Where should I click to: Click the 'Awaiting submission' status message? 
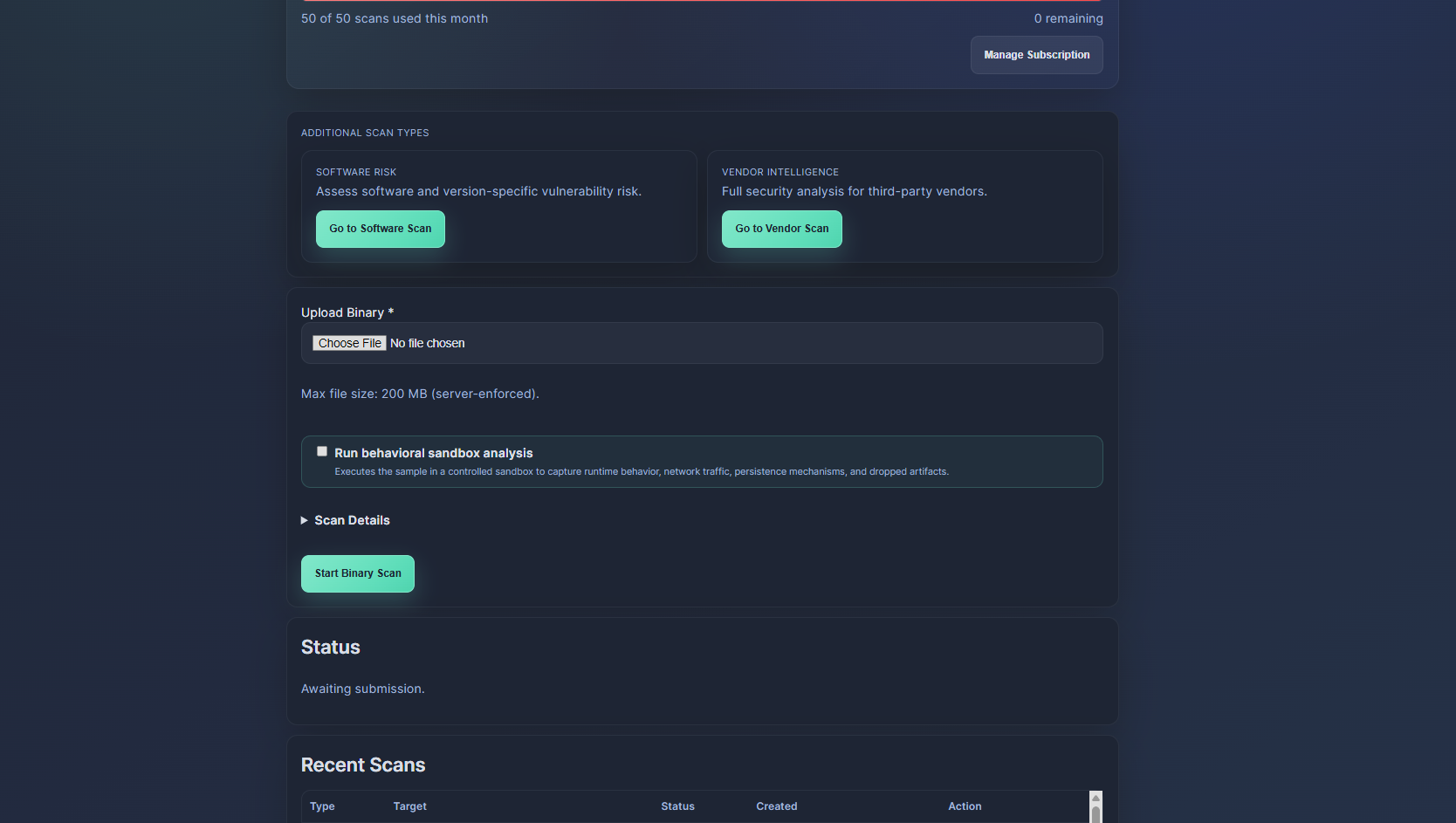(x=362, y=689)
